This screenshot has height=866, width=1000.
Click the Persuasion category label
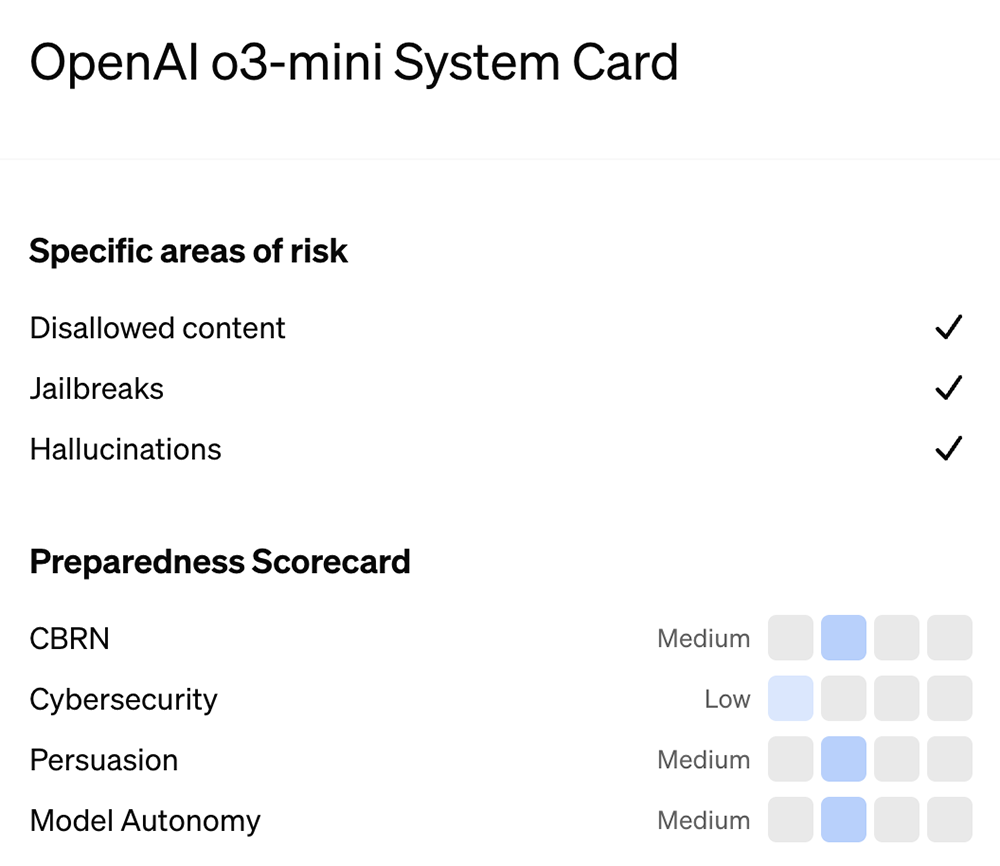click(x=104, y=759)
